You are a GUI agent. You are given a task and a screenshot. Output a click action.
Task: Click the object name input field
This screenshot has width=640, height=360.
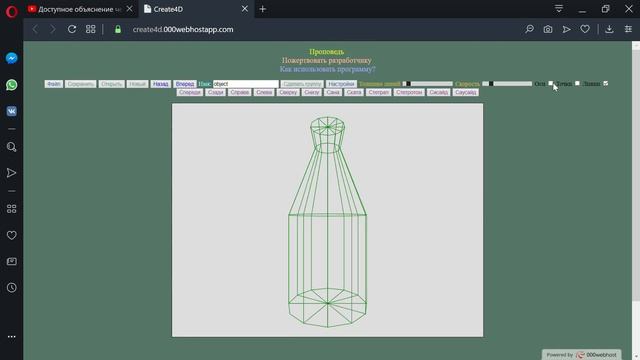(246, 84)
